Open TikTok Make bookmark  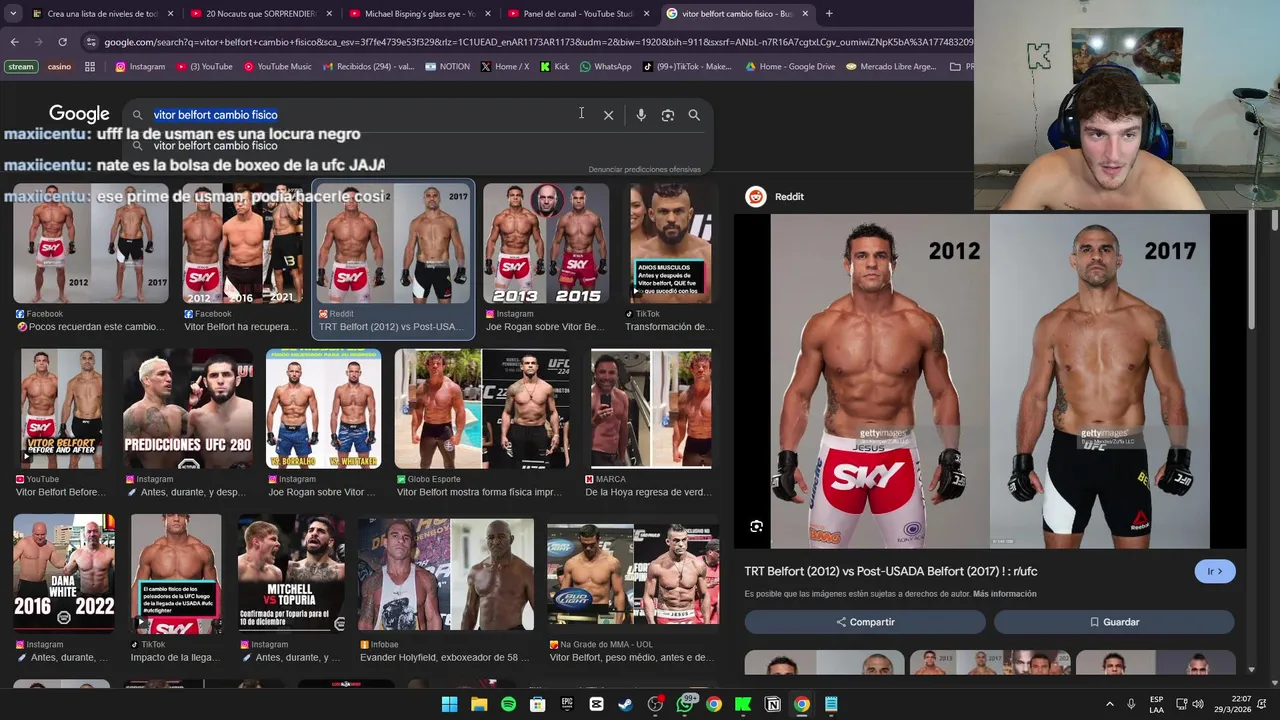pos(687,67)
